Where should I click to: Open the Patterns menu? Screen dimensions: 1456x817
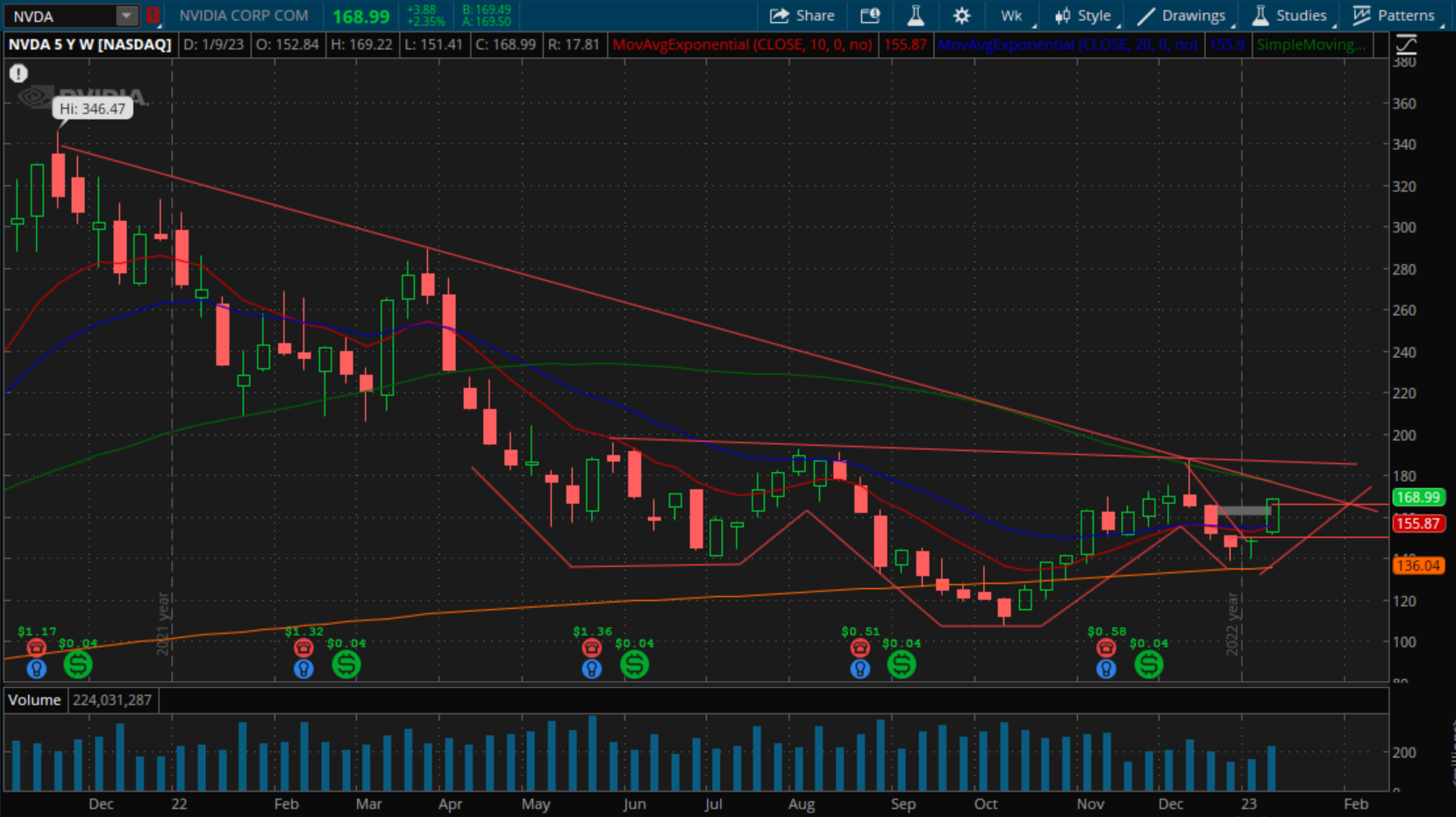pos(1395,16)
